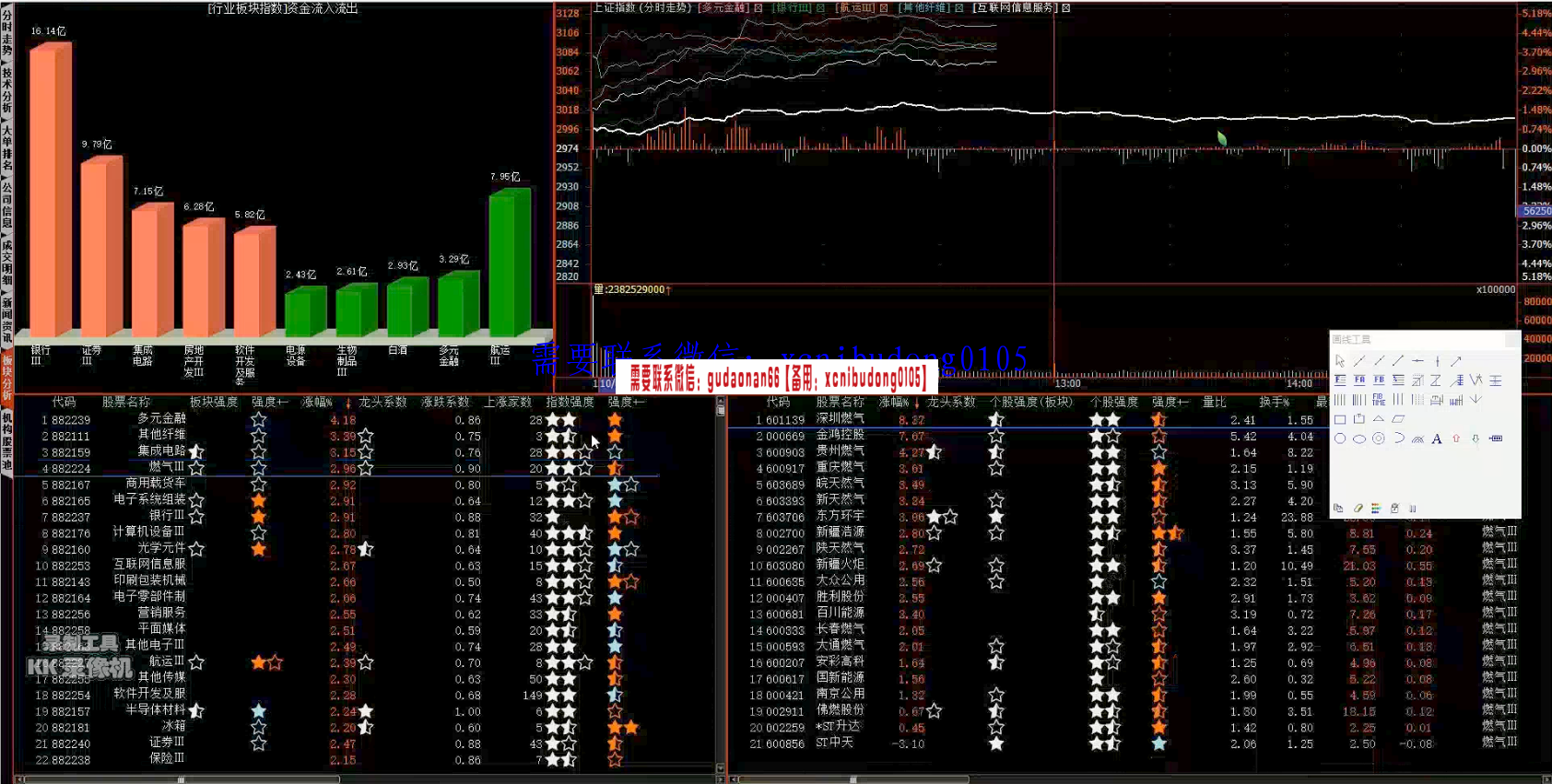Open the 板块分析 side tab
Screen dimensions: 1552x784
coord(6,378)
